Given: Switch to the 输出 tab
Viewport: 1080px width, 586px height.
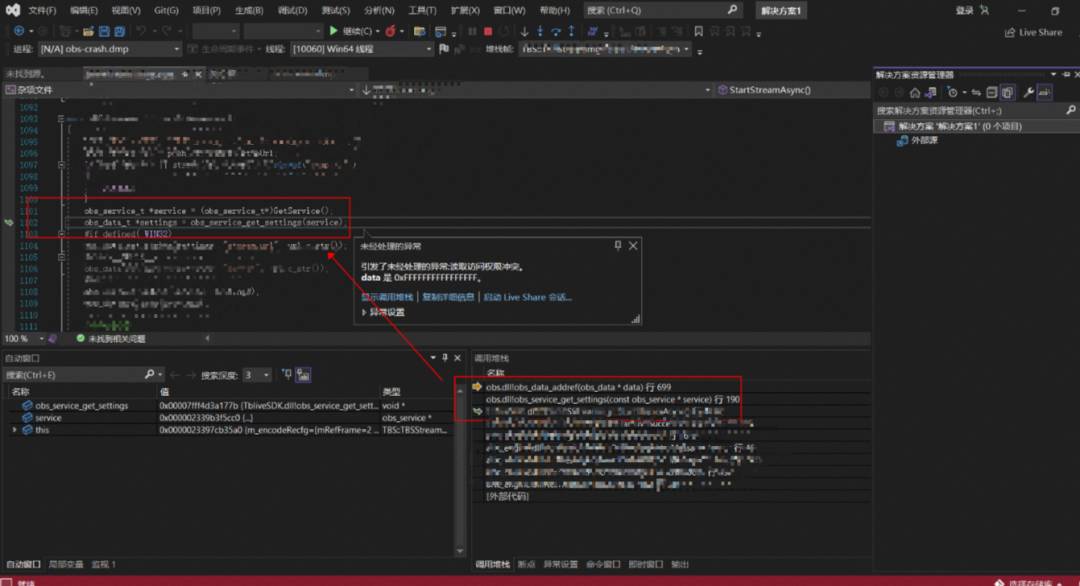Looking at the screenshot, I should click(x=680, y=564).
